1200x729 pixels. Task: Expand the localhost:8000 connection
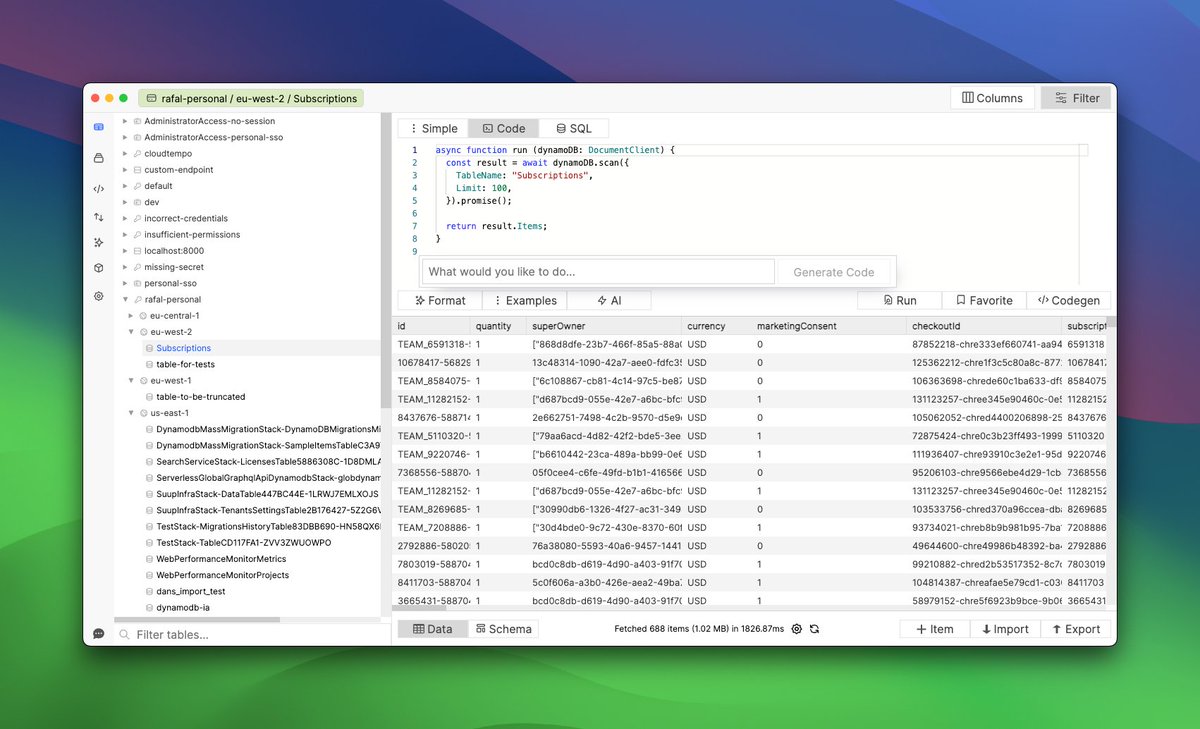(x=125, y=251)
